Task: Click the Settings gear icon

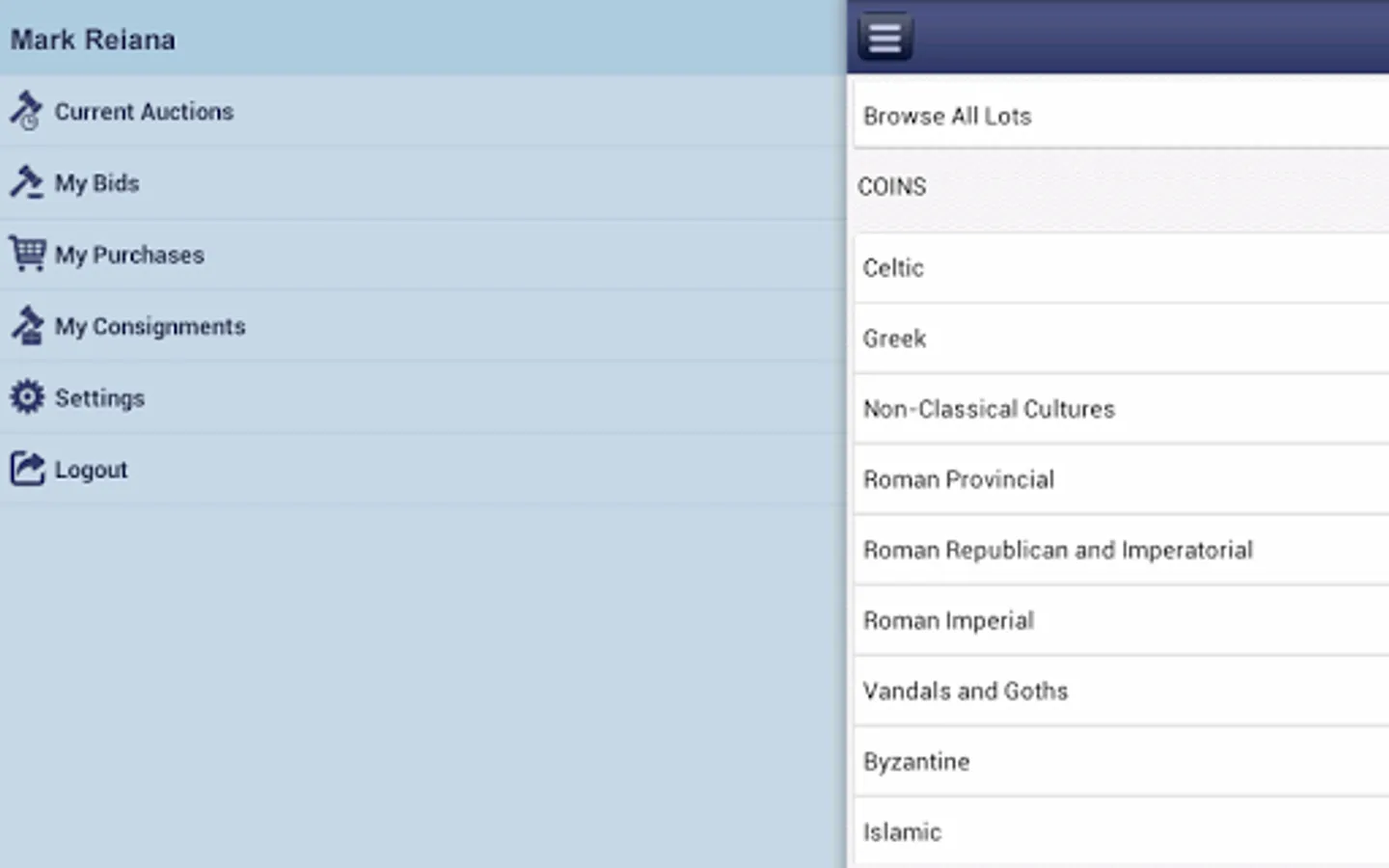Action: click(27, 397)
